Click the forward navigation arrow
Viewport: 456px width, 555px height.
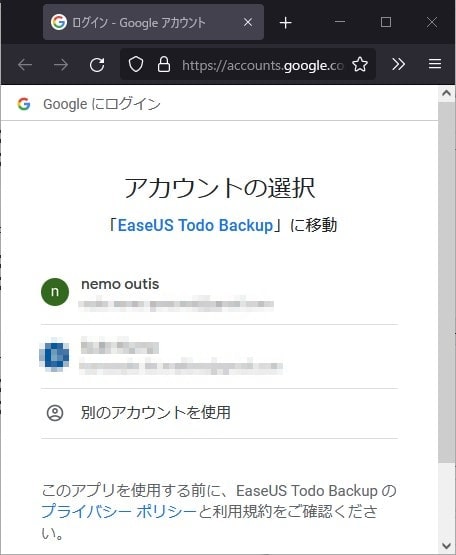(x=61, y=65)
